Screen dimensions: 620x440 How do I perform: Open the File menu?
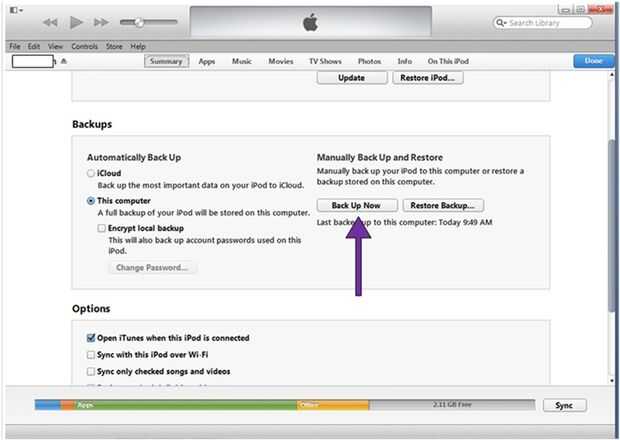[x=15, y=46]
